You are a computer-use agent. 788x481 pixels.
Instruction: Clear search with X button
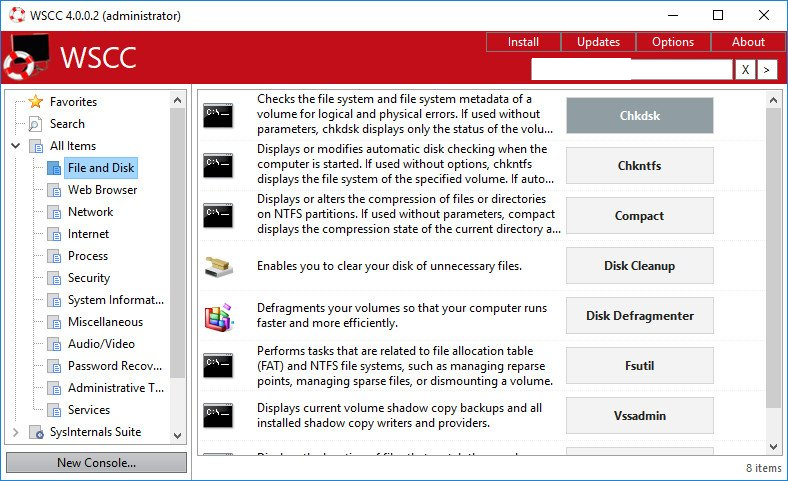pyautogui.click(x=745, y=70)
